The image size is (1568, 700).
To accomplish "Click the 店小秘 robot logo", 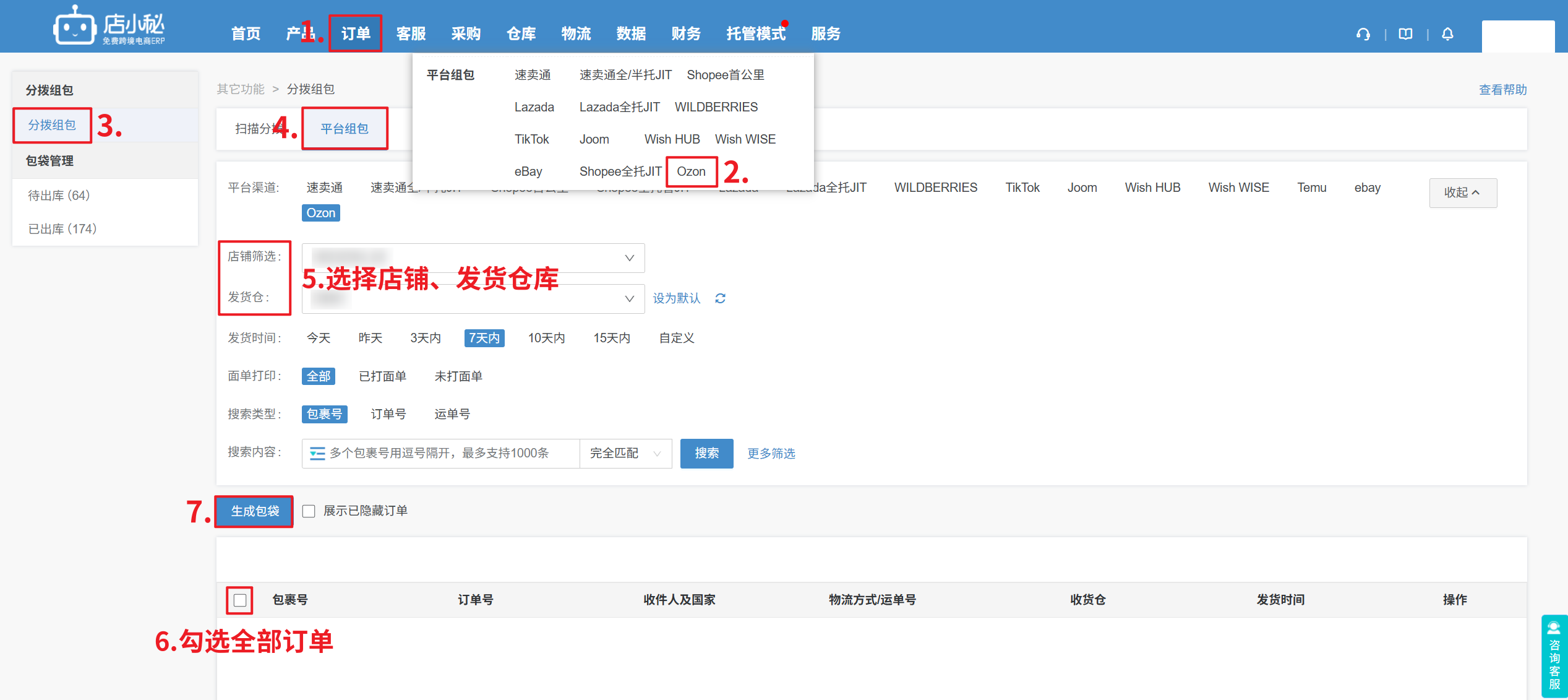I will tap(109, 25).
